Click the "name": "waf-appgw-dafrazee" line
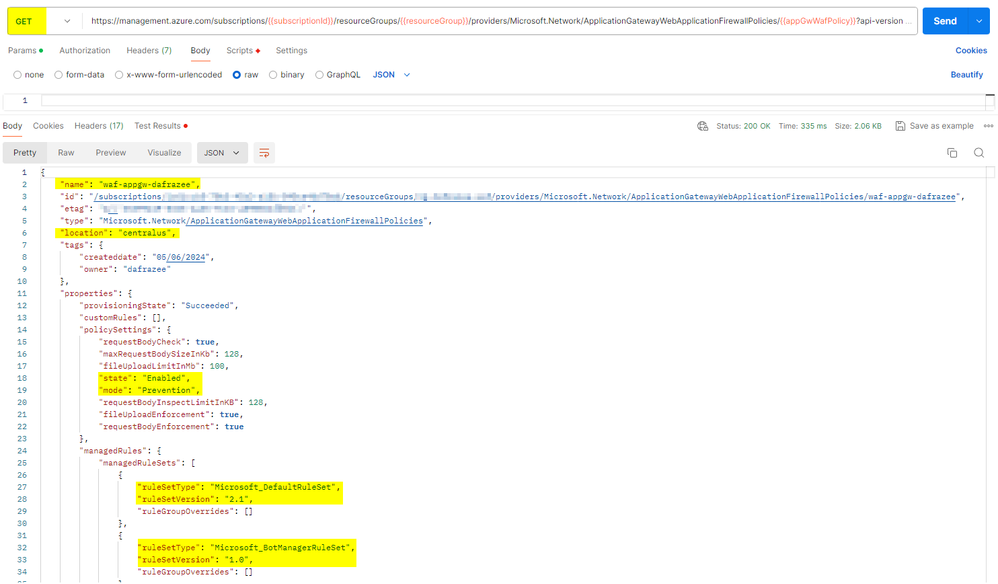 tap(128, 184)
